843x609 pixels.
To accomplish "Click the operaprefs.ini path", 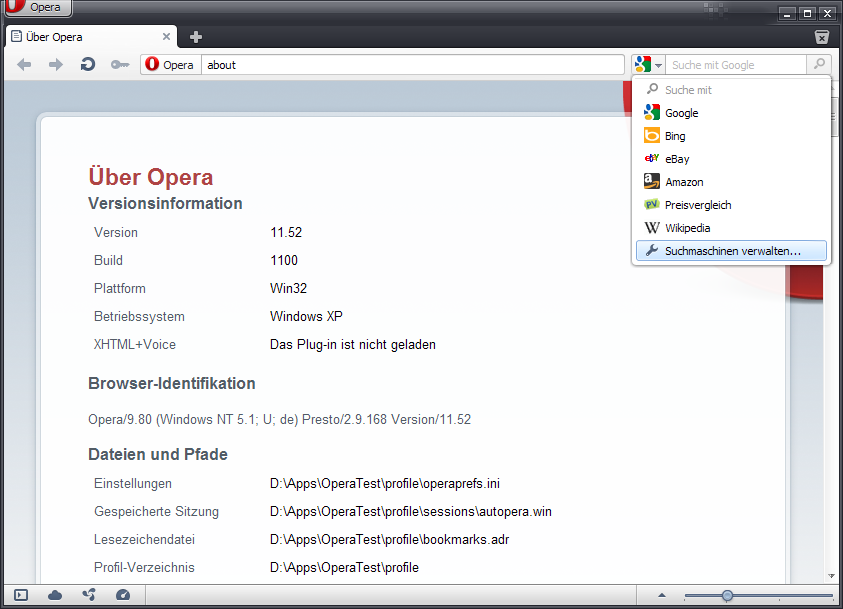I will (385, 483).
